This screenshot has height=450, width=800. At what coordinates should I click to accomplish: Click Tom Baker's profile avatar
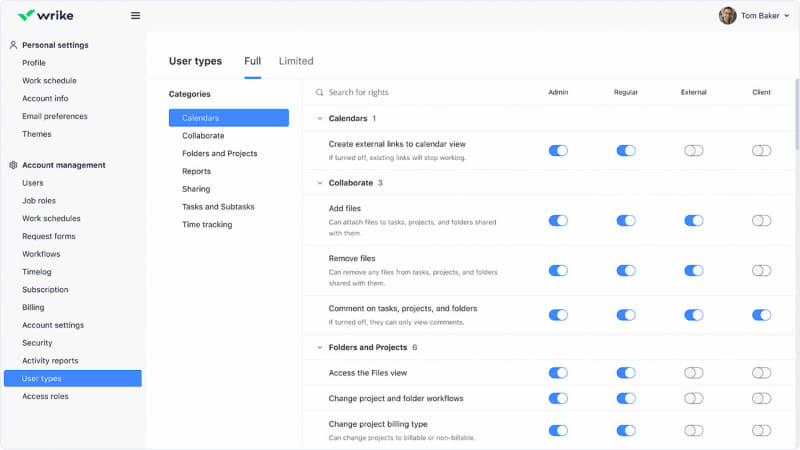(727, 15)
